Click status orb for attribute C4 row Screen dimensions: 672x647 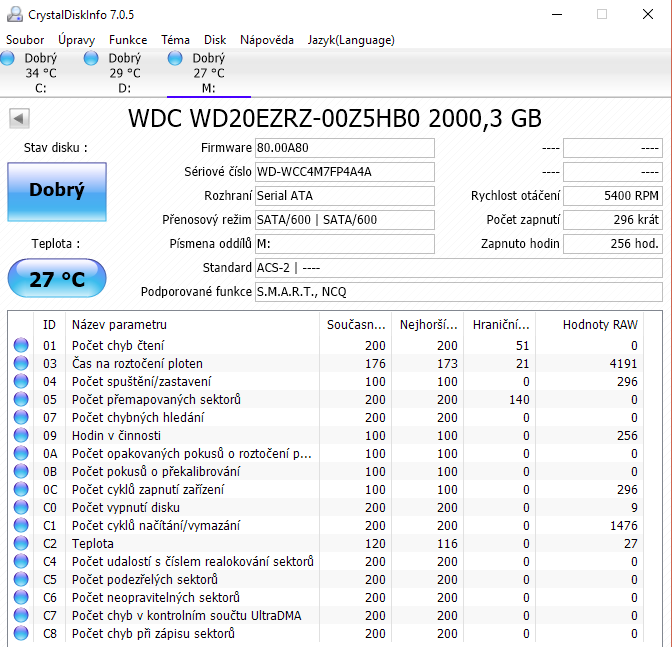(x=21, y=561)
